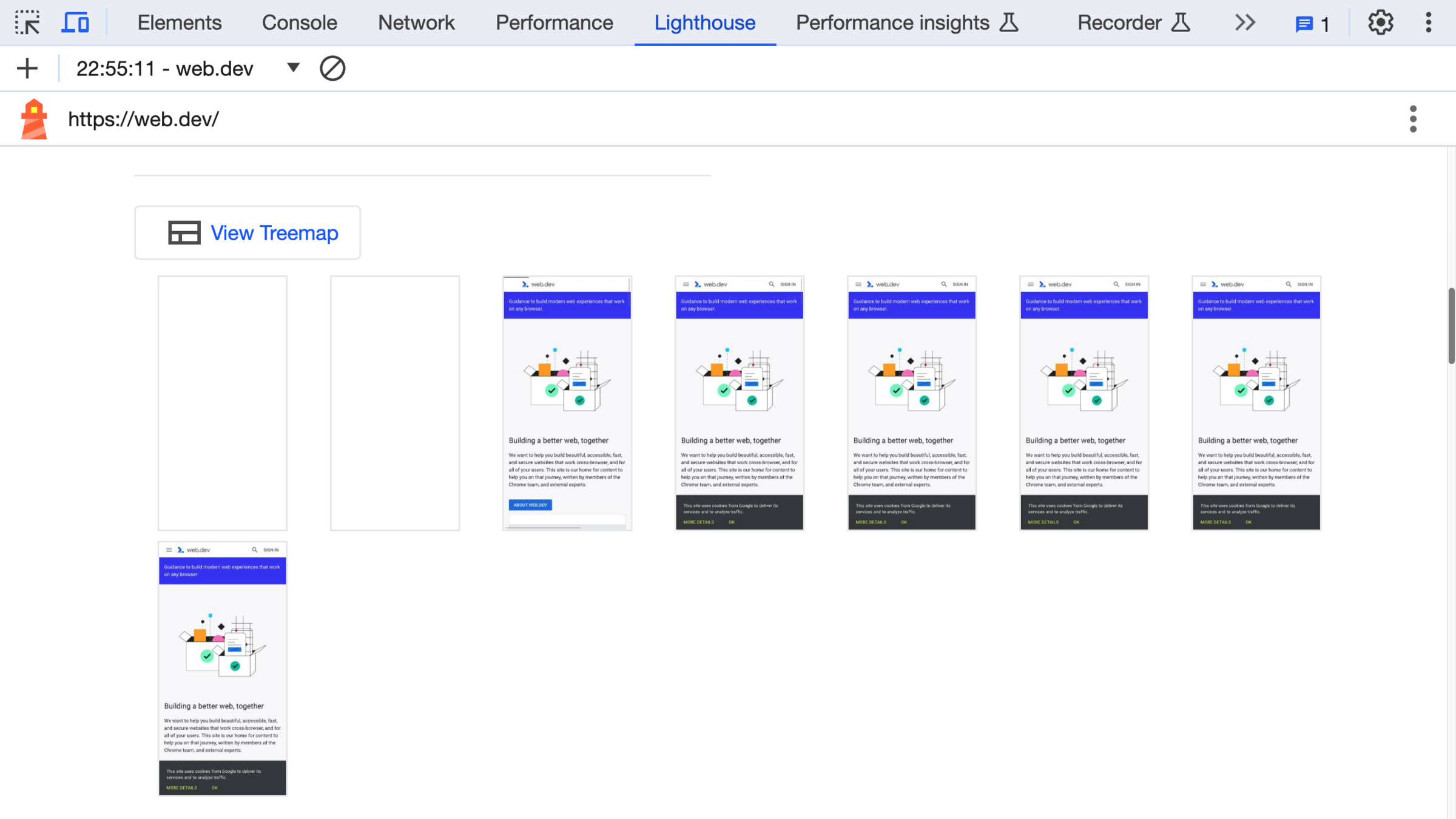Select the 22:55:11 - web.dev report entry
The height and width of the screenshot is (819, 1456).
pos(165,69)
